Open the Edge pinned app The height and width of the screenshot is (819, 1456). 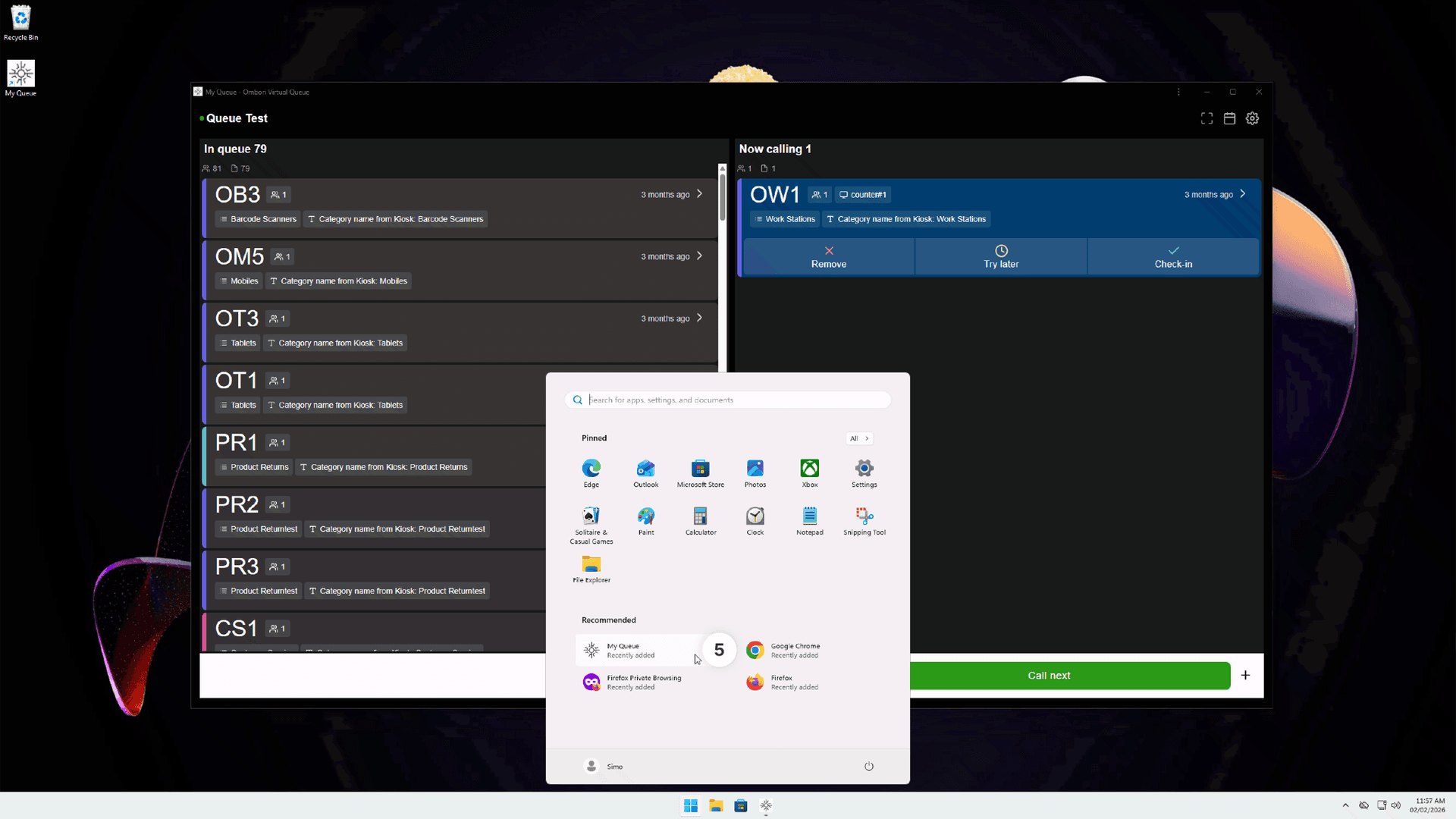[591, 473]
